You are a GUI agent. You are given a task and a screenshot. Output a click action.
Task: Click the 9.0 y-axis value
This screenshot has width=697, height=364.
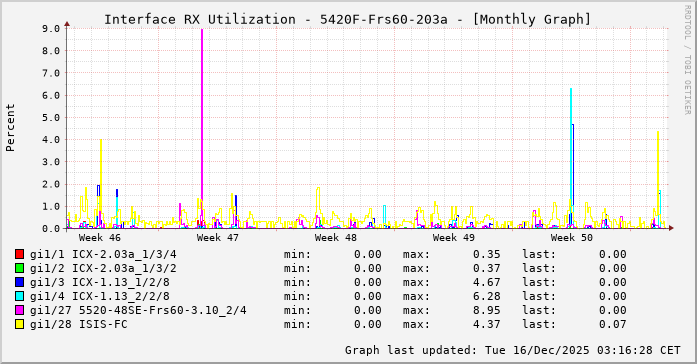pos(51,29)
